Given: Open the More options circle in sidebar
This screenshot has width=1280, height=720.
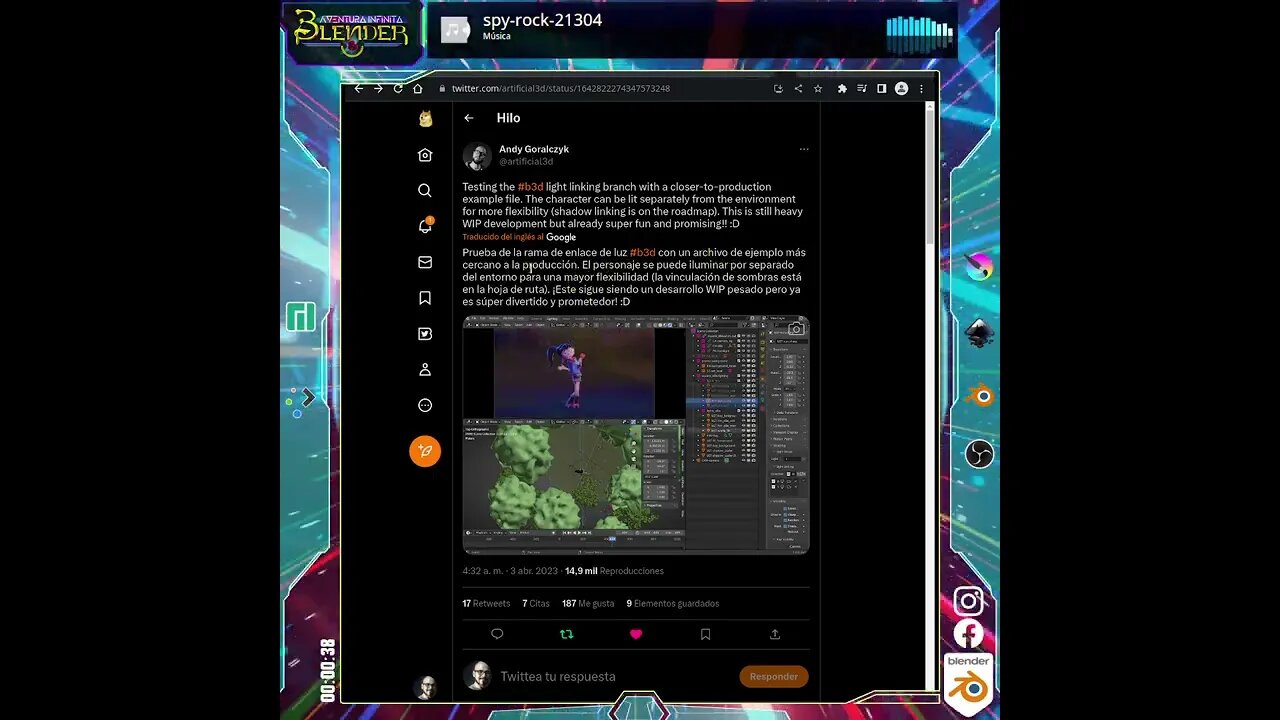Looking at the screenshot, I should [425, 405].
